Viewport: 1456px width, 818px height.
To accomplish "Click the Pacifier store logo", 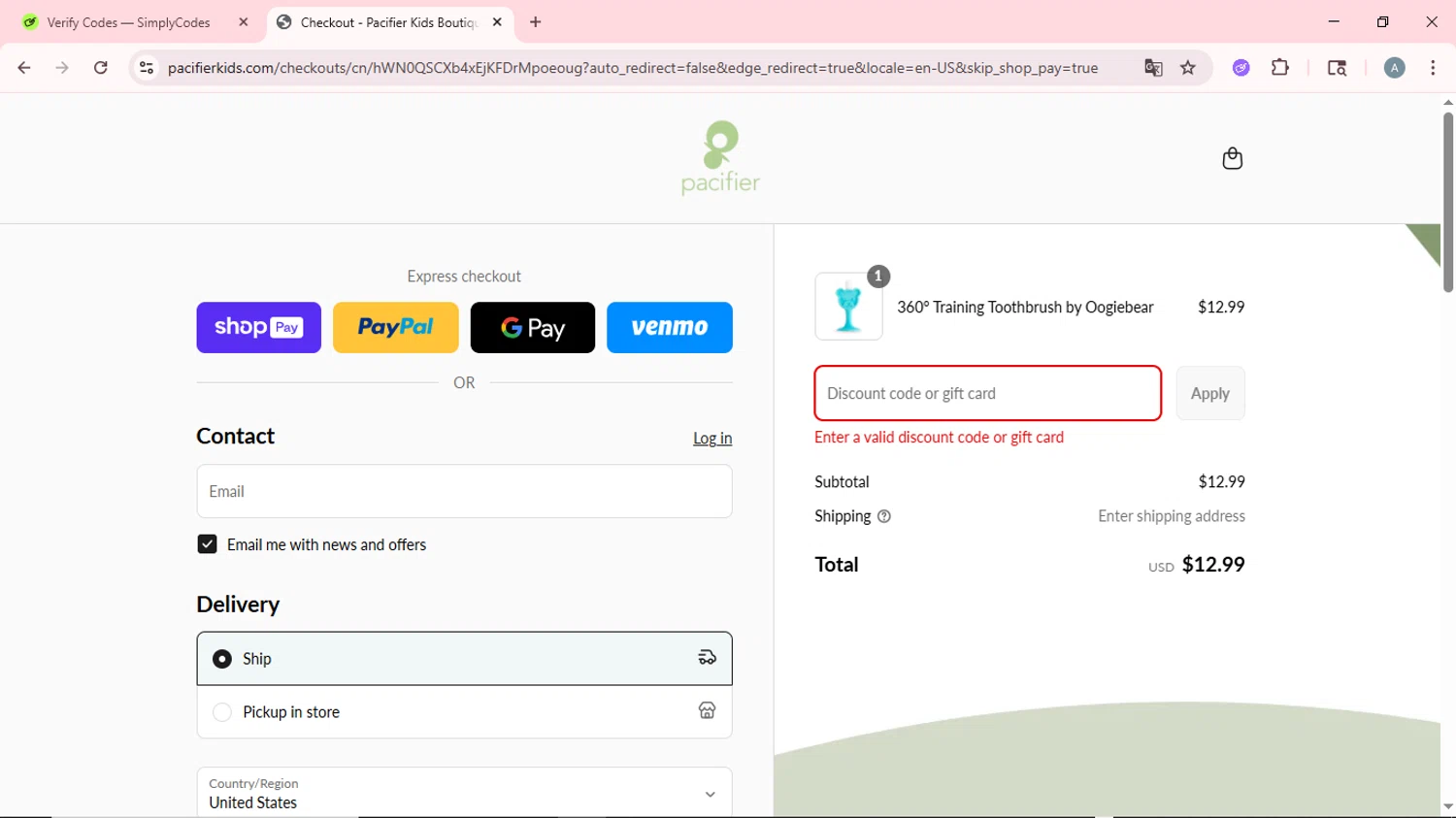I will (x=720, y=158).
